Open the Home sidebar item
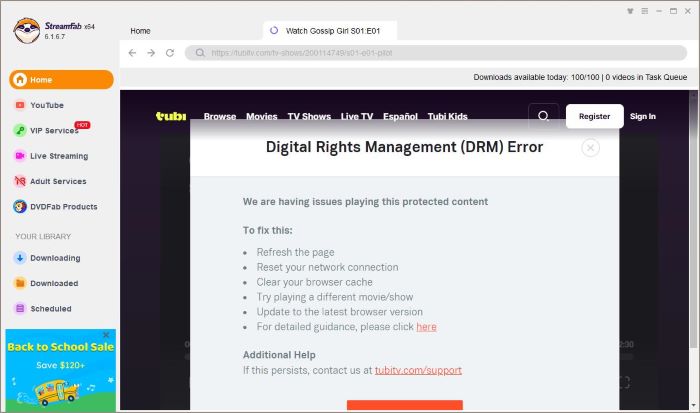 click(x=61, y=79)
